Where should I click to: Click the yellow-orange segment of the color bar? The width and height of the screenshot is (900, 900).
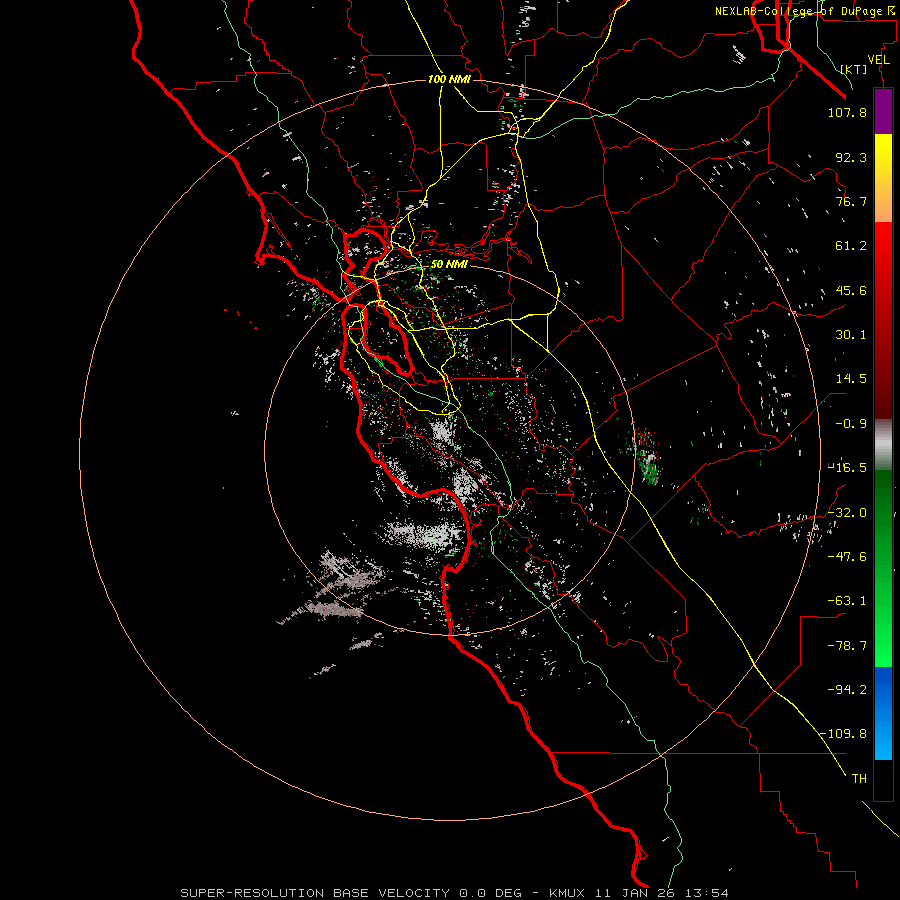(883, 178)
